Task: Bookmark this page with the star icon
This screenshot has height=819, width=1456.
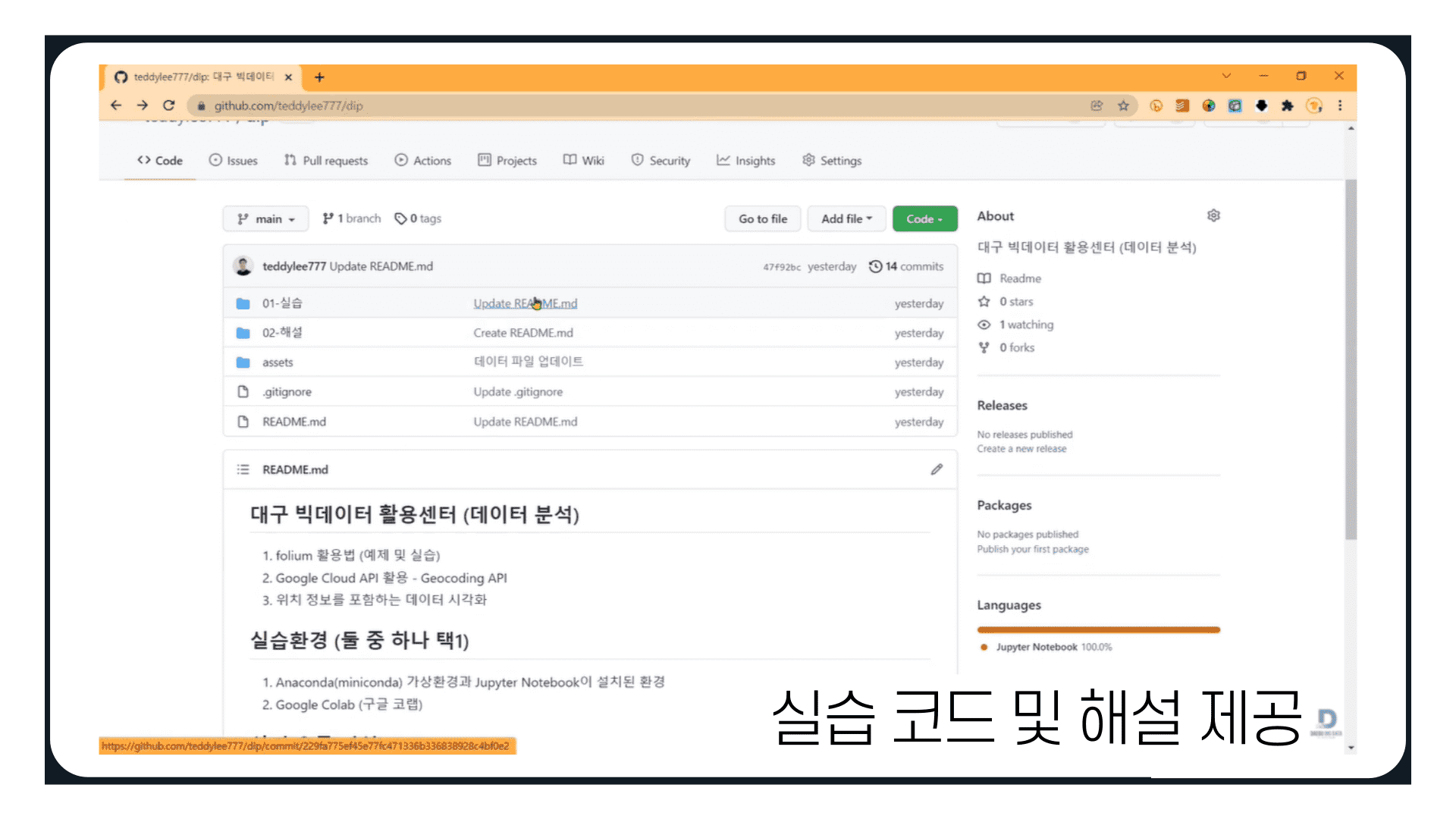Action: point(1123,105)
